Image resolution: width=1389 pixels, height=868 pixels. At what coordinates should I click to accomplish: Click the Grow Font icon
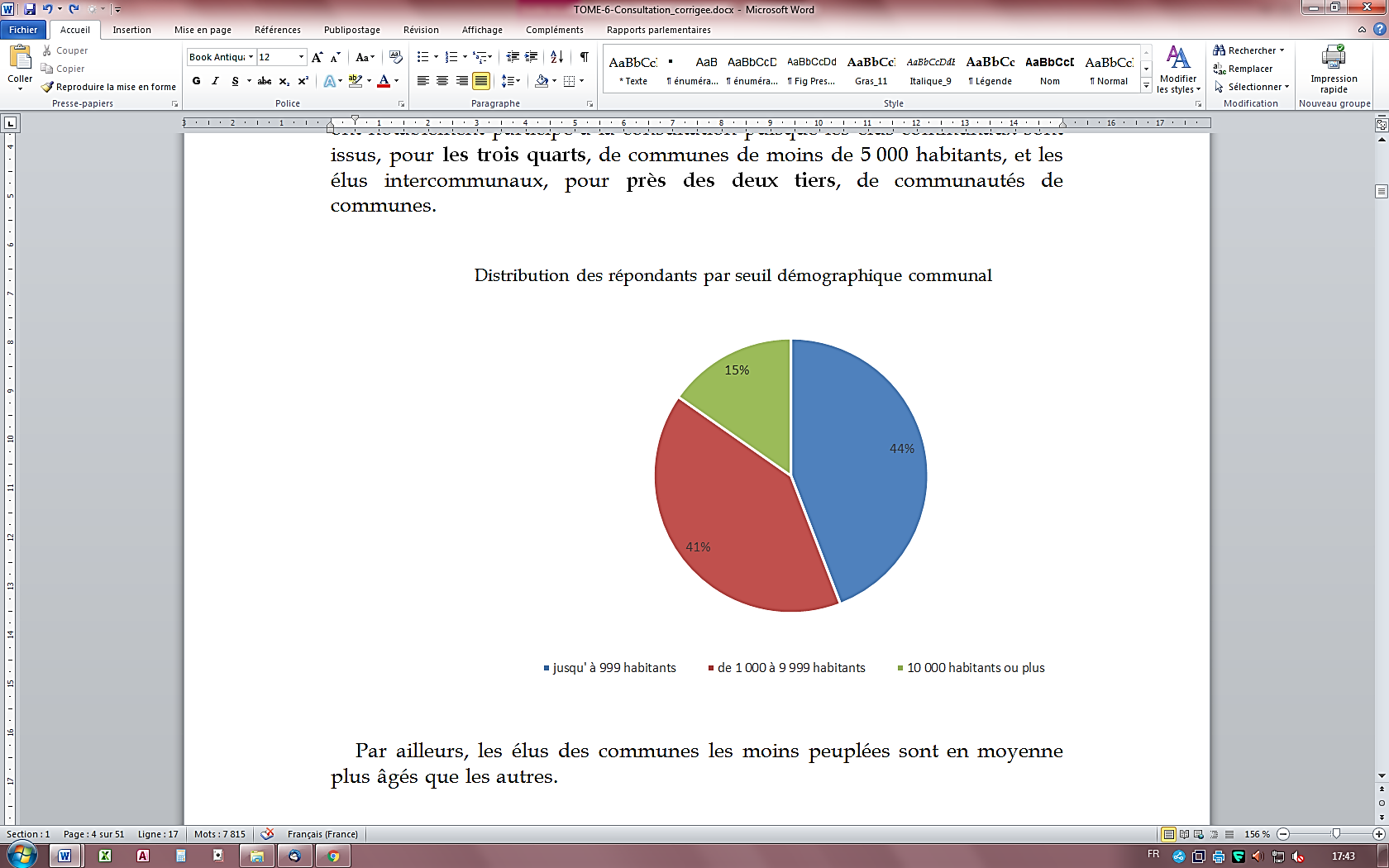(x=317, y=57)
